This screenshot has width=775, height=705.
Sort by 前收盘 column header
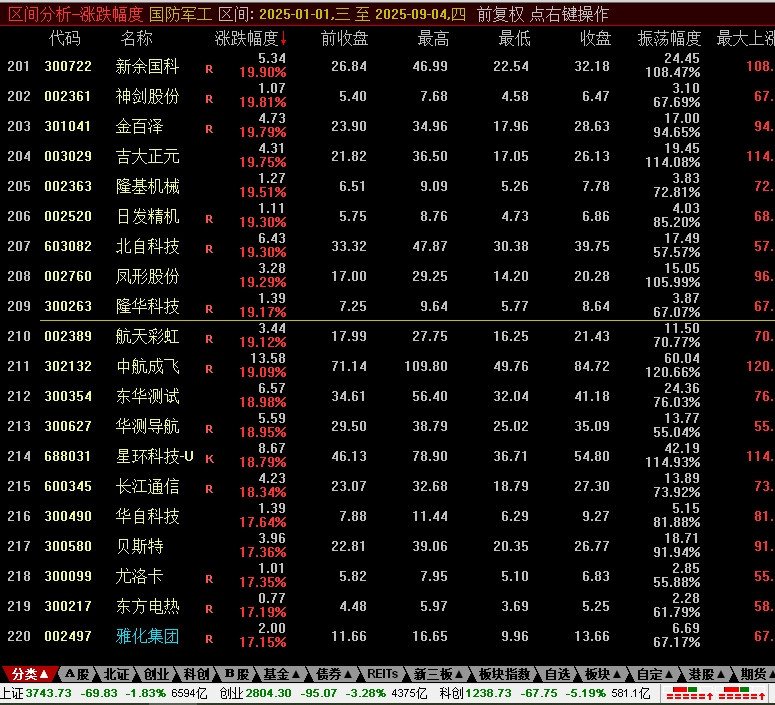[x=344, y=38]
